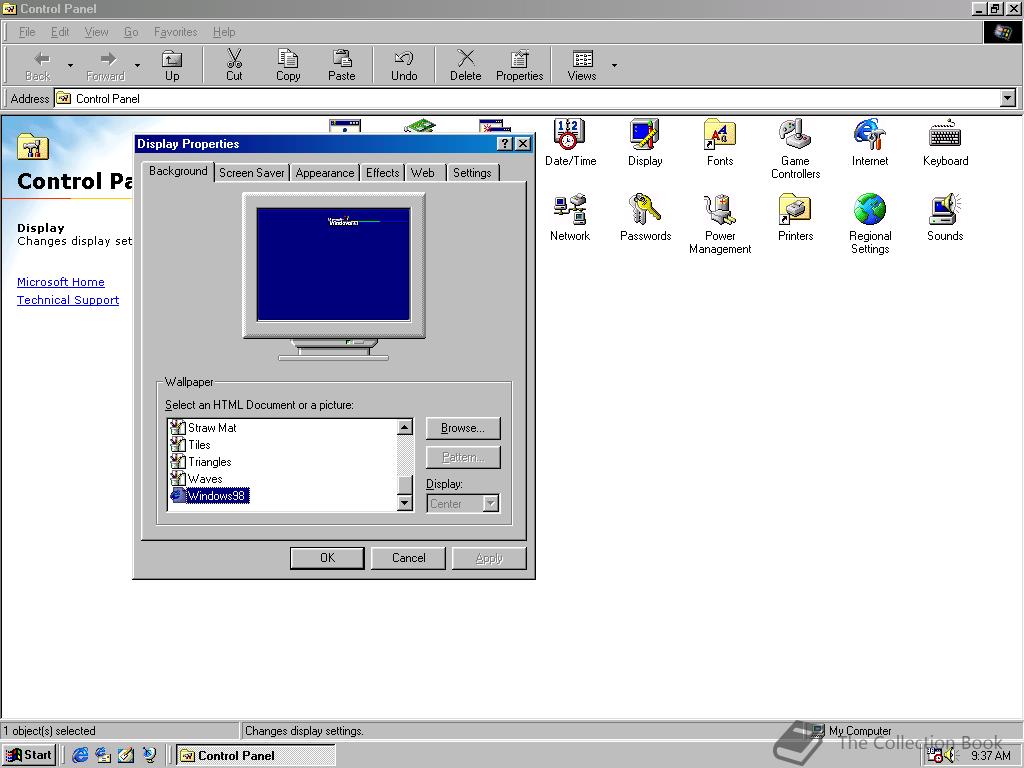Expand the Back history dropdown arrow
This screenshot has height=768, width=1024.
click(70, 65)
